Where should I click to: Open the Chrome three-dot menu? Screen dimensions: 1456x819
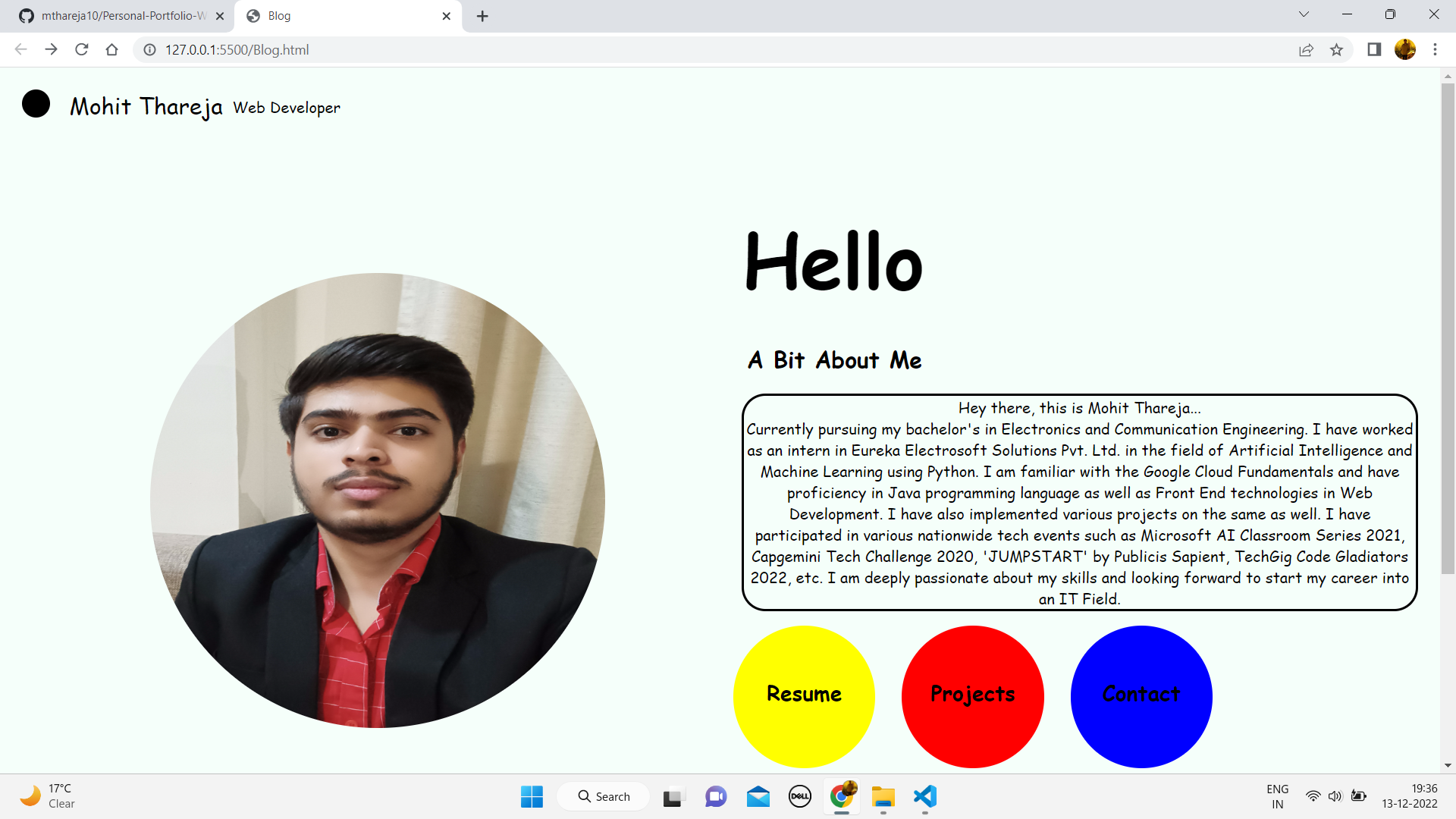coord(1435,49)
